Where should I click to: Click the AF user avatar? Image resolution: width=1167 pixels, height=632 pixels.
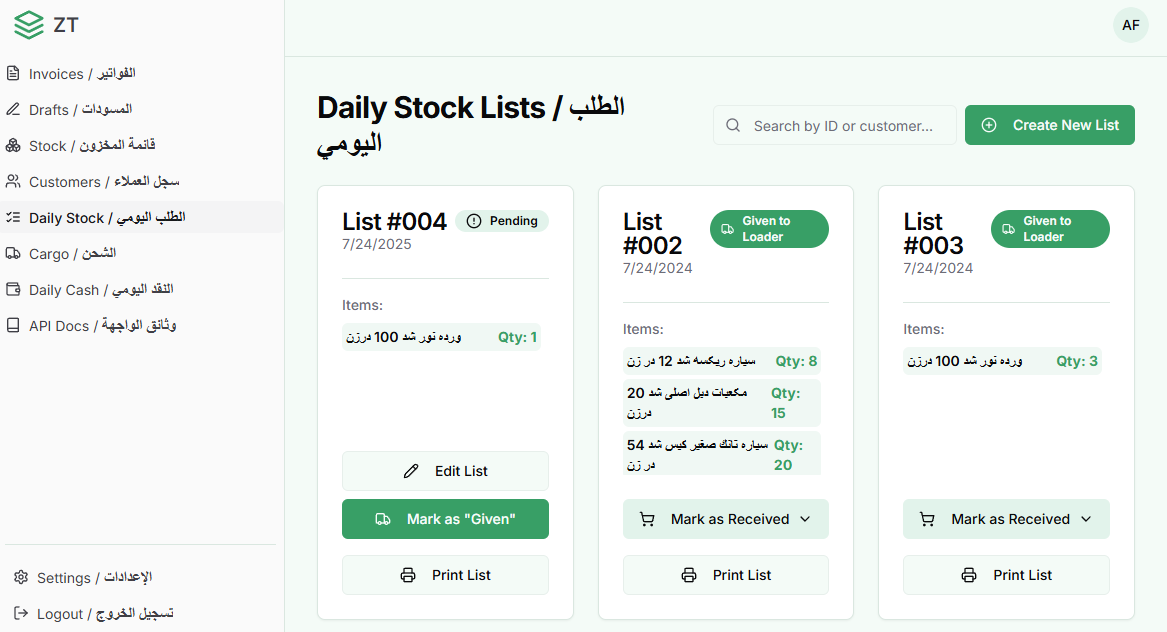tap(1131, 25)
